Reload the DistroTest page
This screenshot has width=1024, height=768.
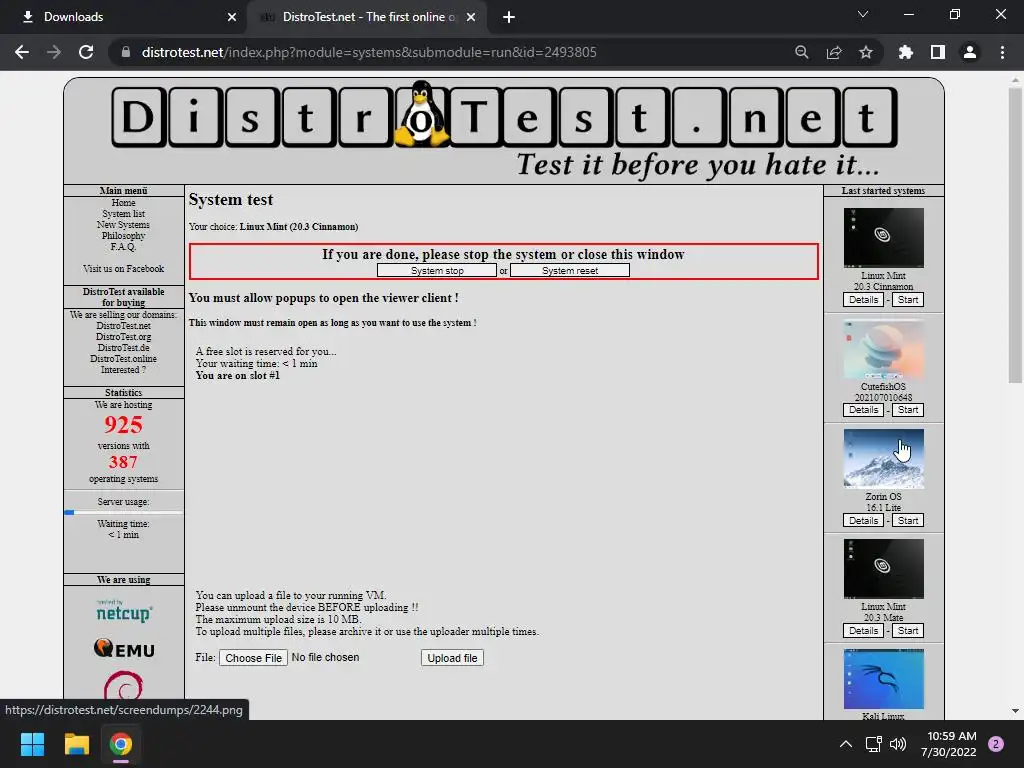pyautogui.click(x=86, y=52)
